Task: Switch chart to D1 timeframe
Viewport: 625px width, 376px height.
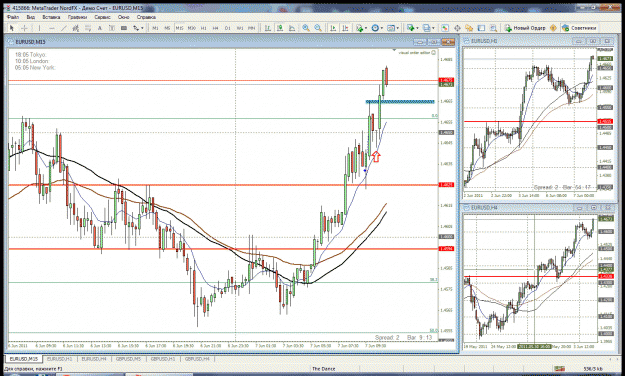Action: 228,28
